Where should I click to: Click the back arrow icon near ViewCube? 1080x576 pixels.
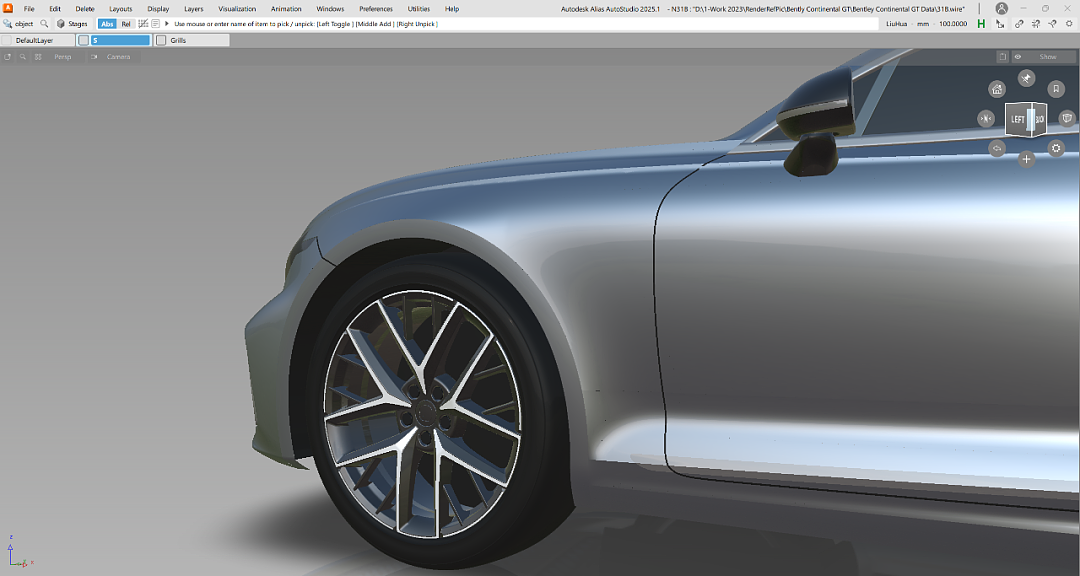(x=996, y=148)
